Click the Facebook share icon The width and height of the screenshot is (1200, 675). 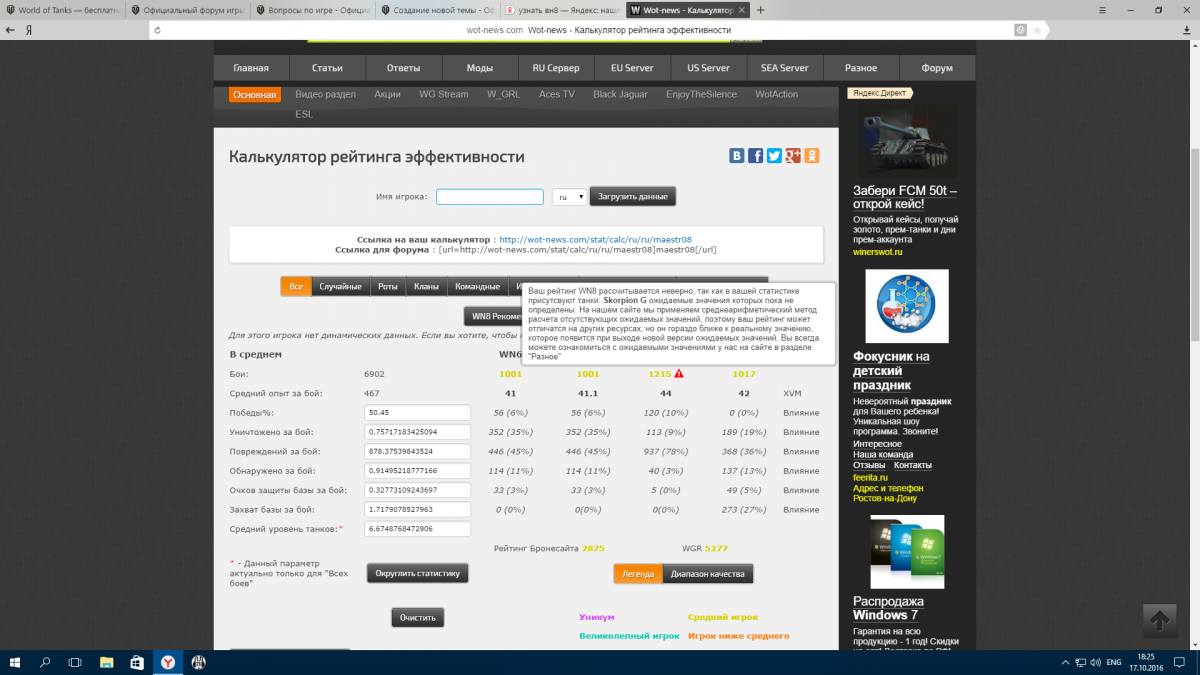pos(756,155)
